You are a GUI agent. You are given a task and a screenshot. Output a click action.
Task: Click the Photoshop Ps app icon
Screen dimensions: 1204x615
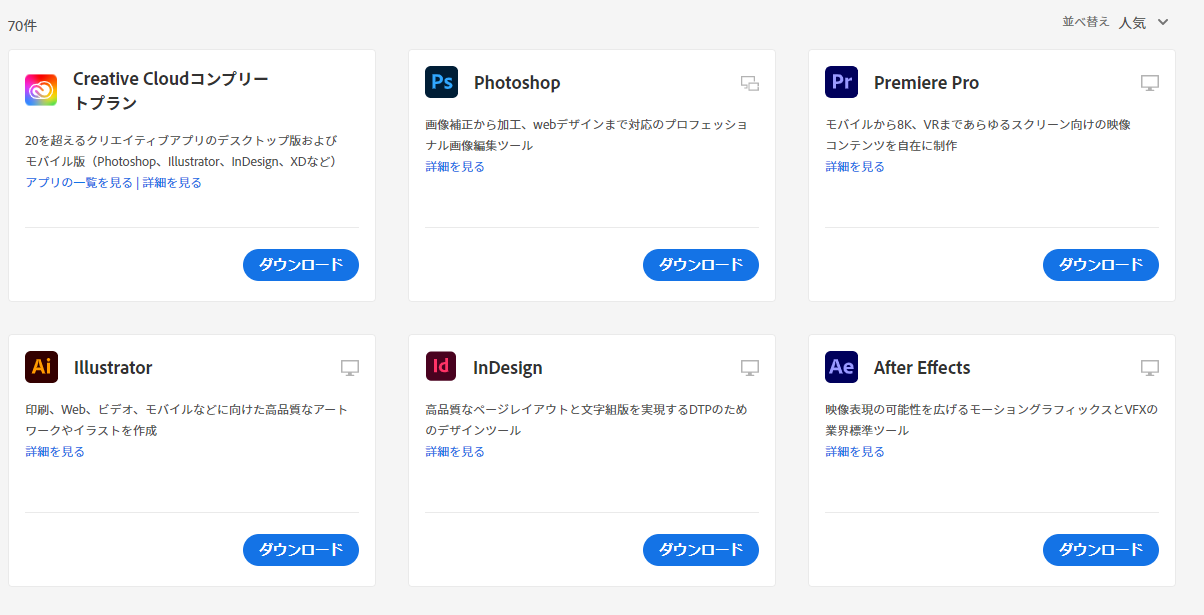[441, 82]
